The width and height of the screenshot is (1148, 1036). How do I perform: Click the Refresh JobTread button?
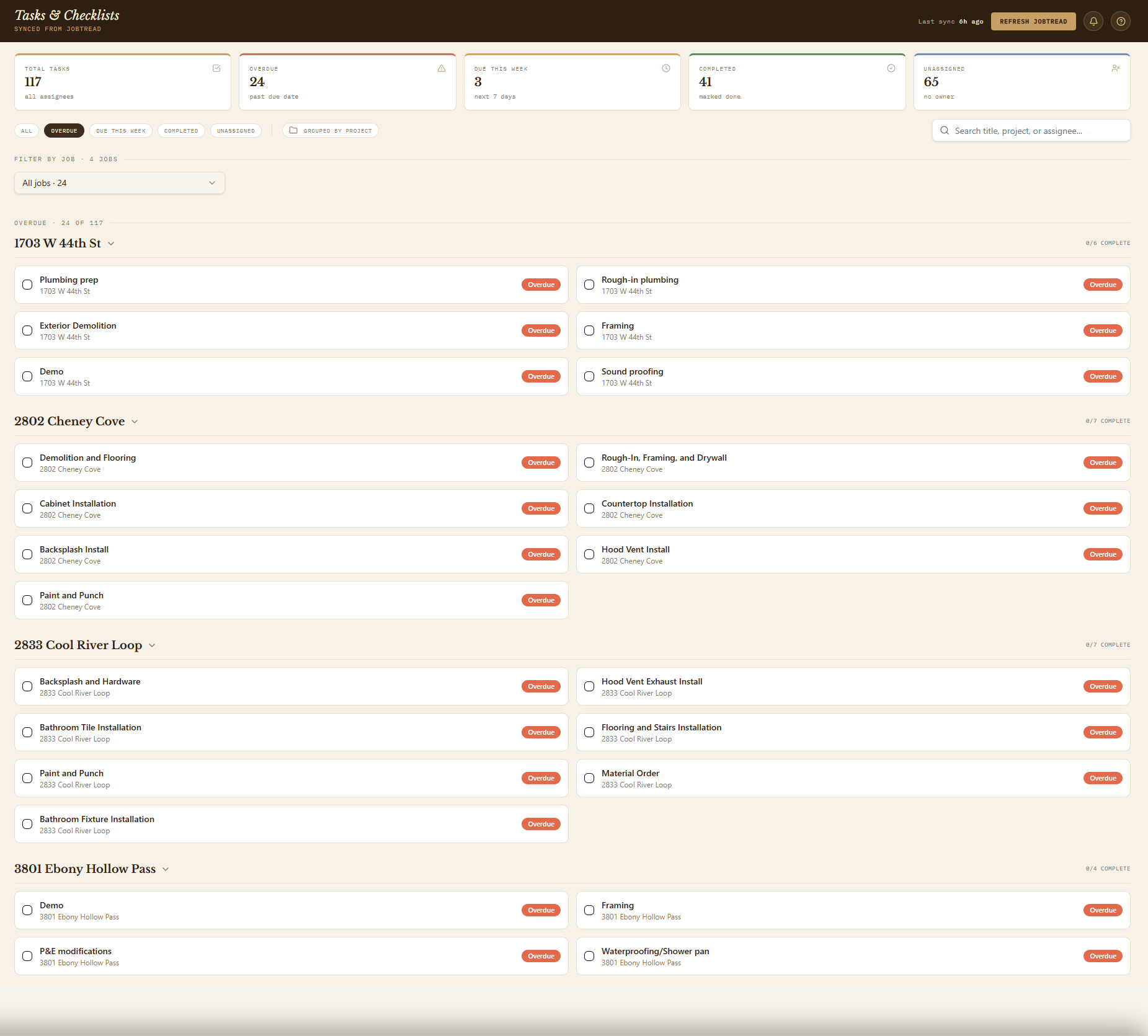pos(1033,21)
